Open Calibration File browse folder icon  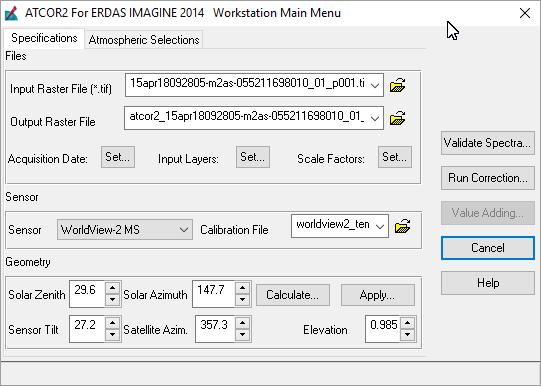click(402, 226)
